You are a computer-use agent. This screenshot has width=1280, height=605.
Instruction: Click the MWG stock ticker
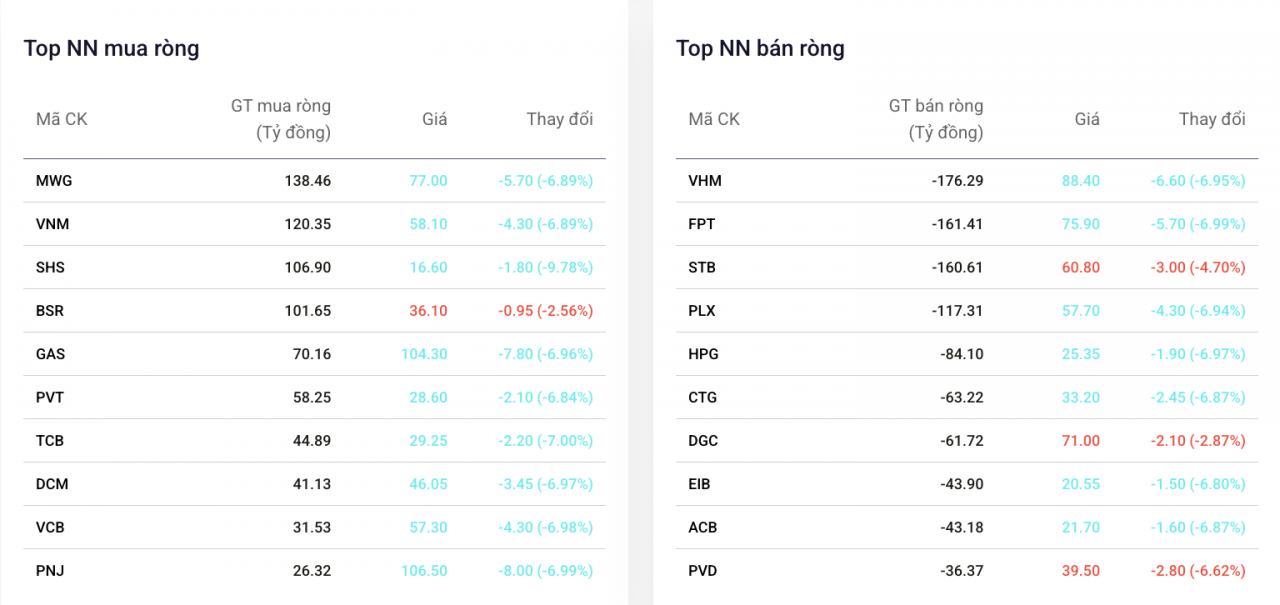pos(54,181)
